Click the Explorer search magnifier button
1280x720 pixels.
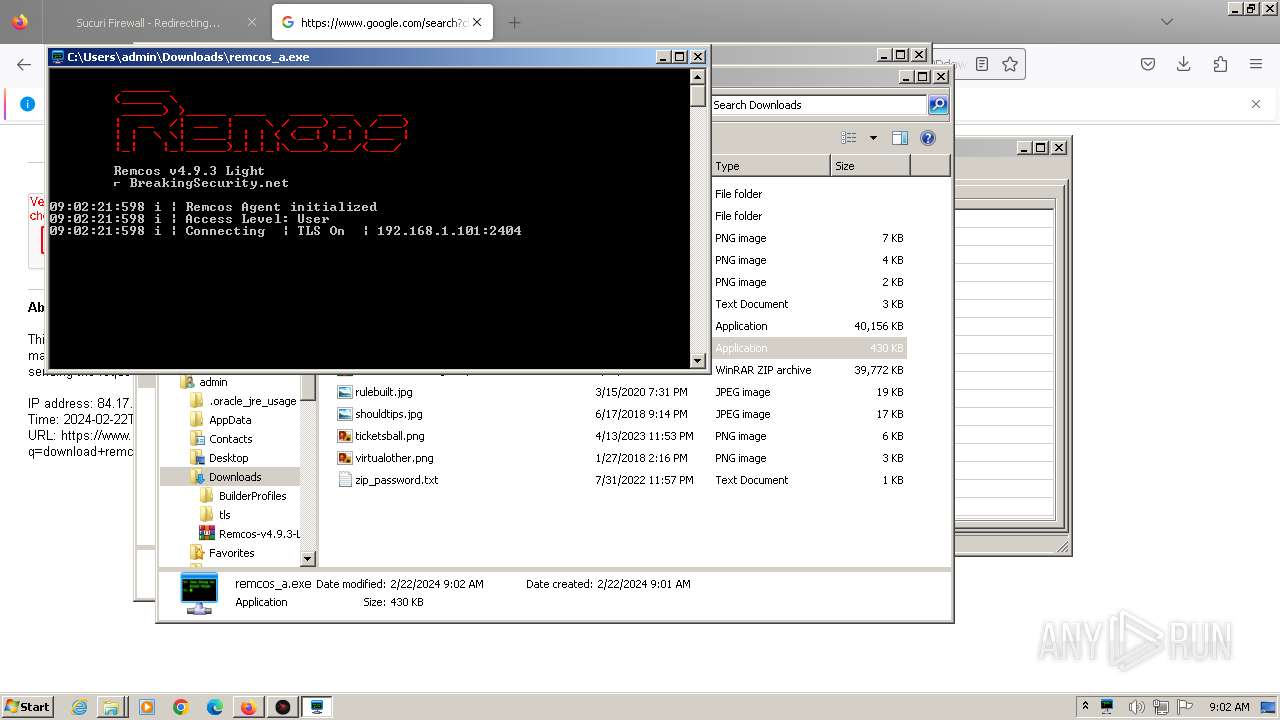(938, 105)
